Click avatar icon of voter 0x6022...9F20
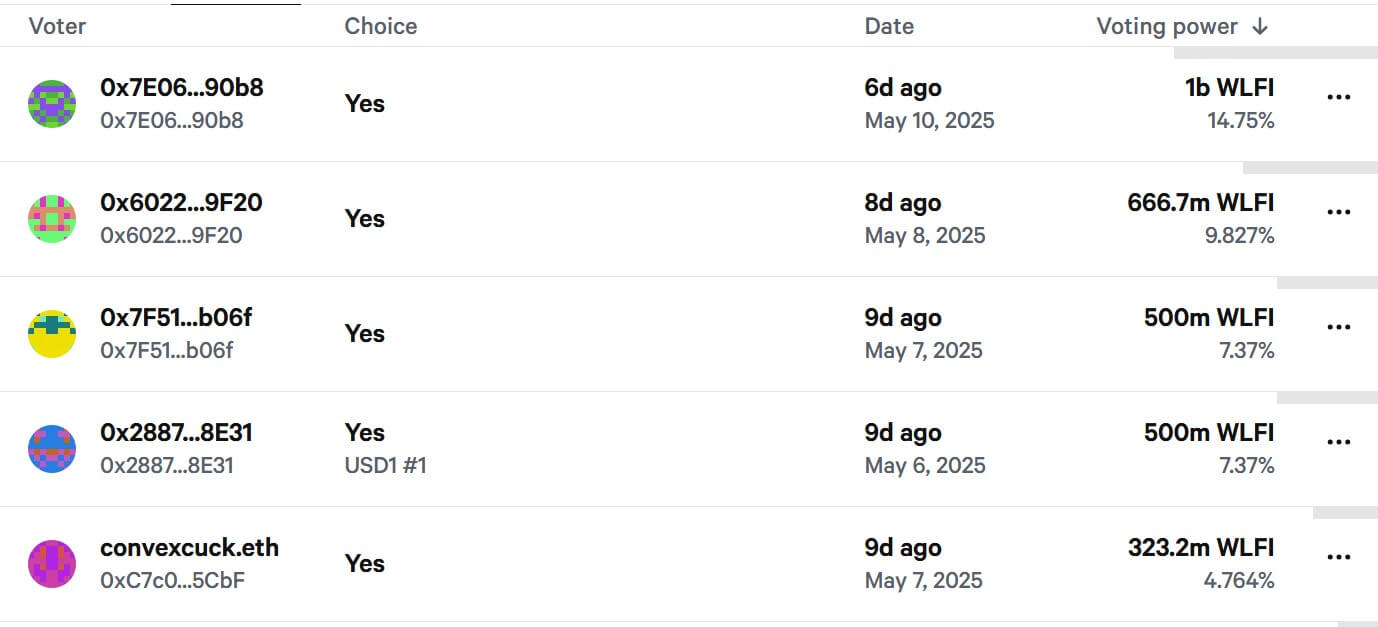 52,219
